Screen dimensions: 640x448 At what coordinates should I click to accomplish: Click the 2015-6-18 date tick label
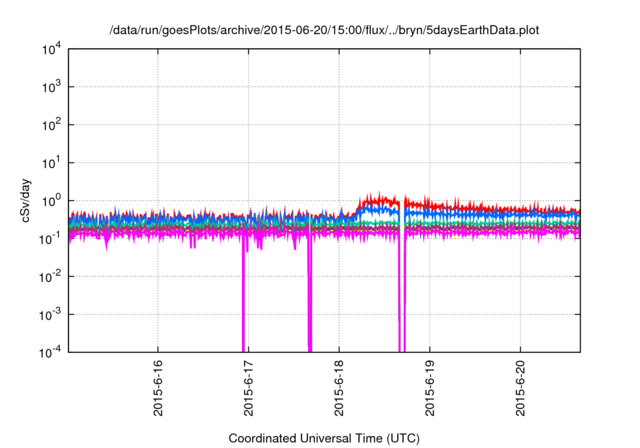pos(339,388)
